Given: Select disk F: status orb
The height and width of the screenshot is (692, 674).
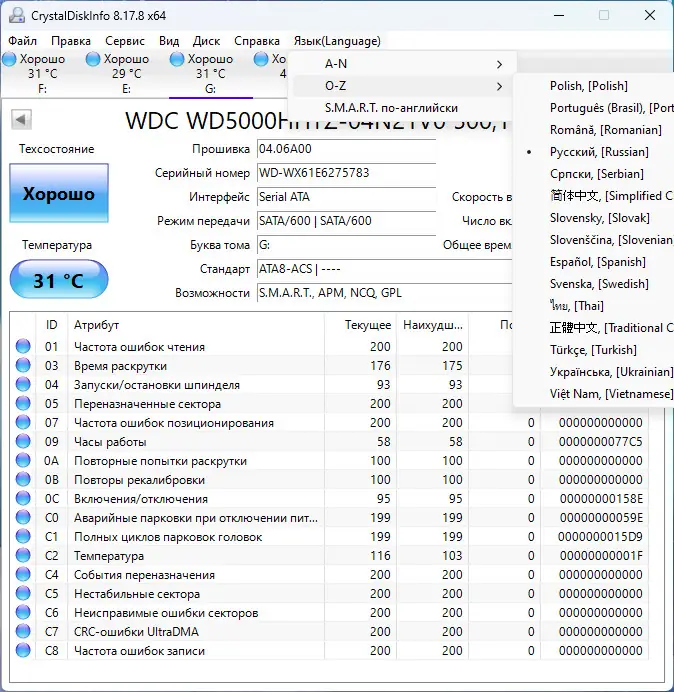Looking at the screenshot, I should (x=9, y=59).
